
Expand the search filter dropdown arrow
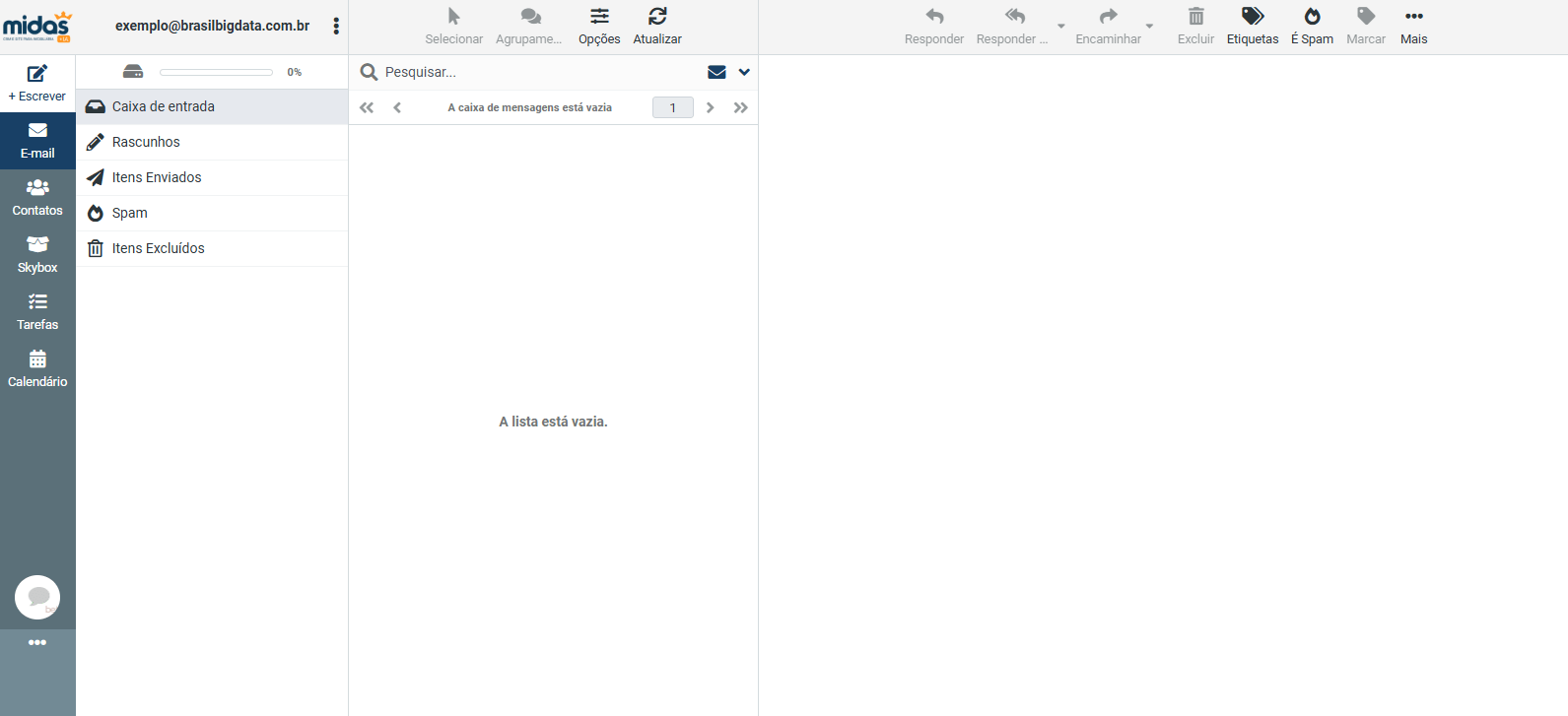[x=744, y=72]
